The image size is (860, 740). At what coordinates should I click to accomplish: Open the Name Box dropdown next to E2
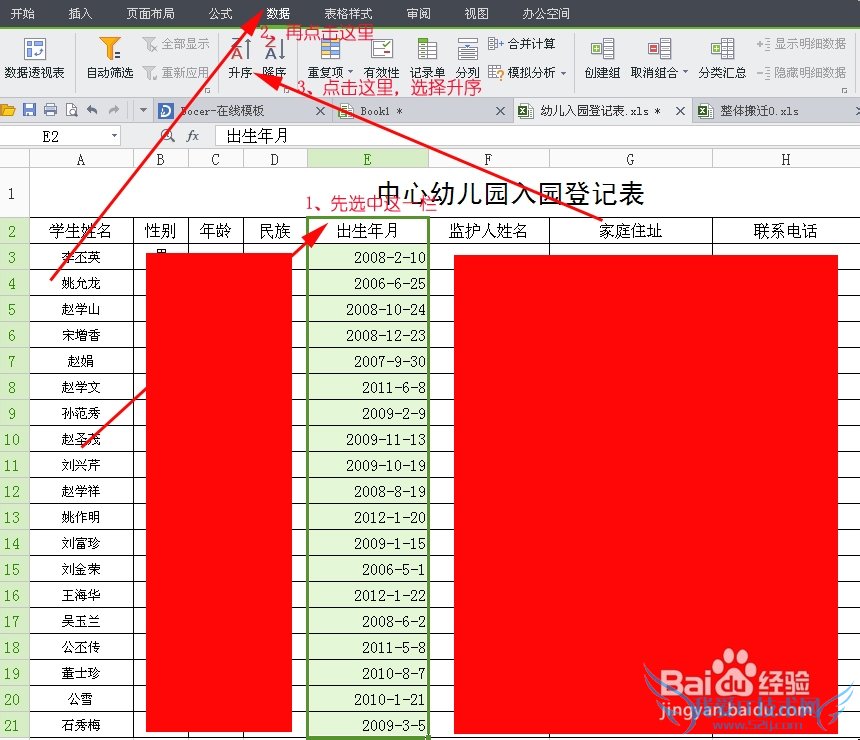coord(114,135)
